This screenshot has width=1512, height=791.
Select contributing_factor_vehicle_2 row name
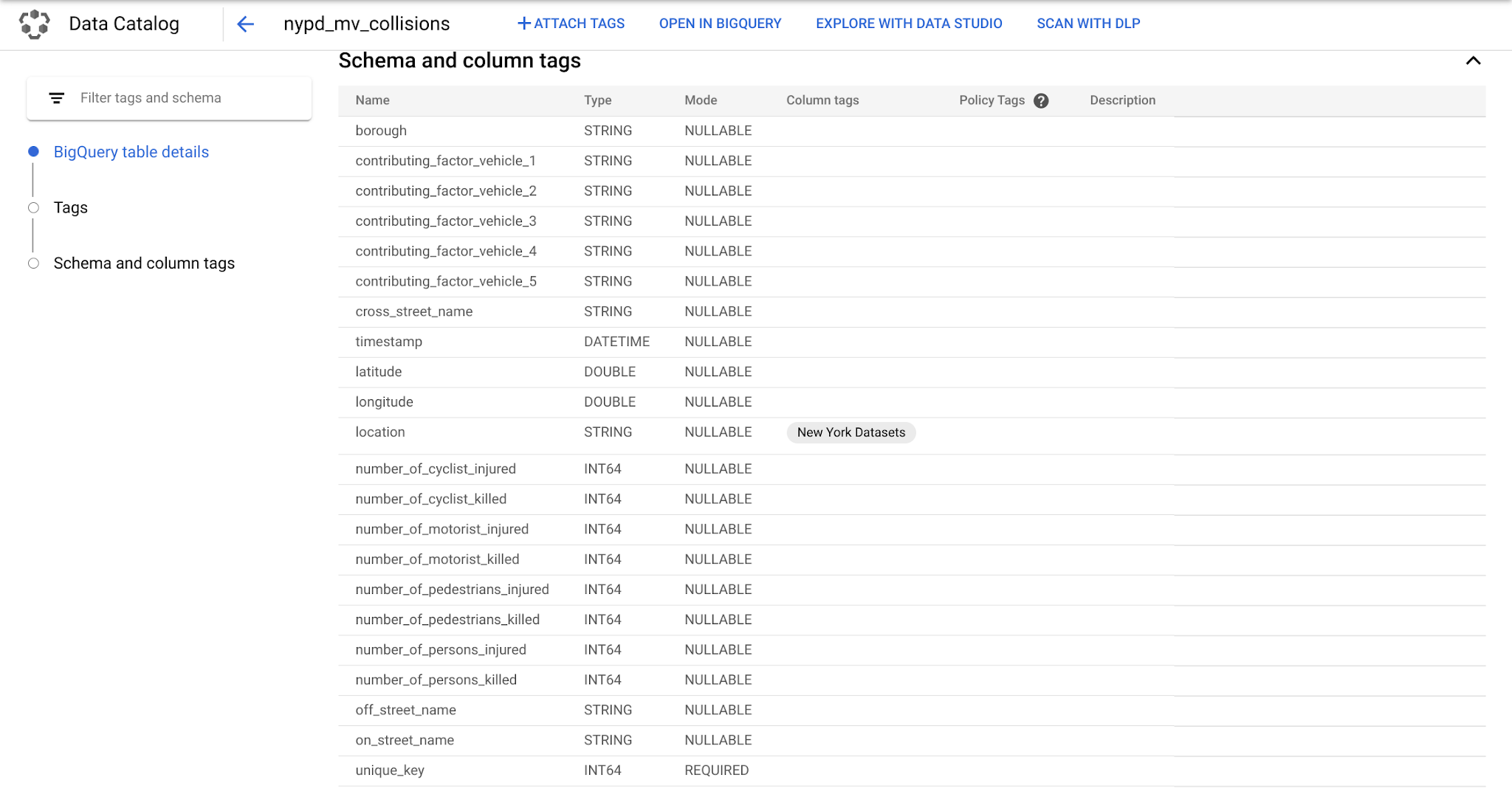445,191
